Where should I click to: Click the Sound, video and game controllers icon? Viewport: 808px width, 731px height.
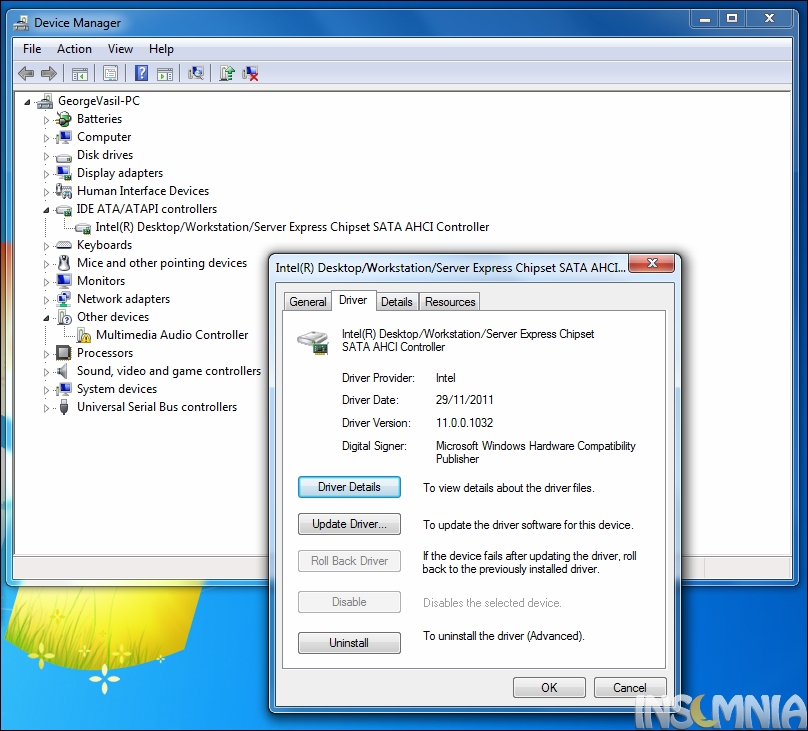tap(62, 371)
